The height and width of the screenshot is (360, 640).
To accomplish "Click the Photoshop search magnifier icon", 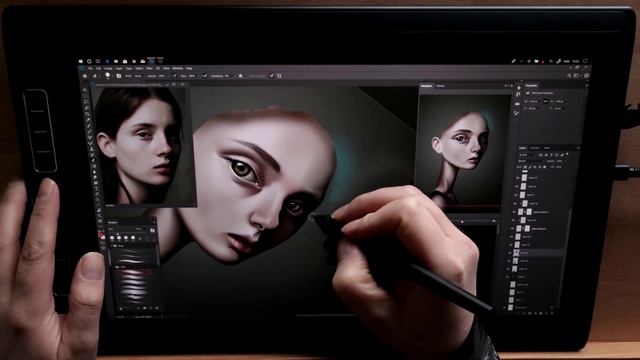I will tap(569, 76).
